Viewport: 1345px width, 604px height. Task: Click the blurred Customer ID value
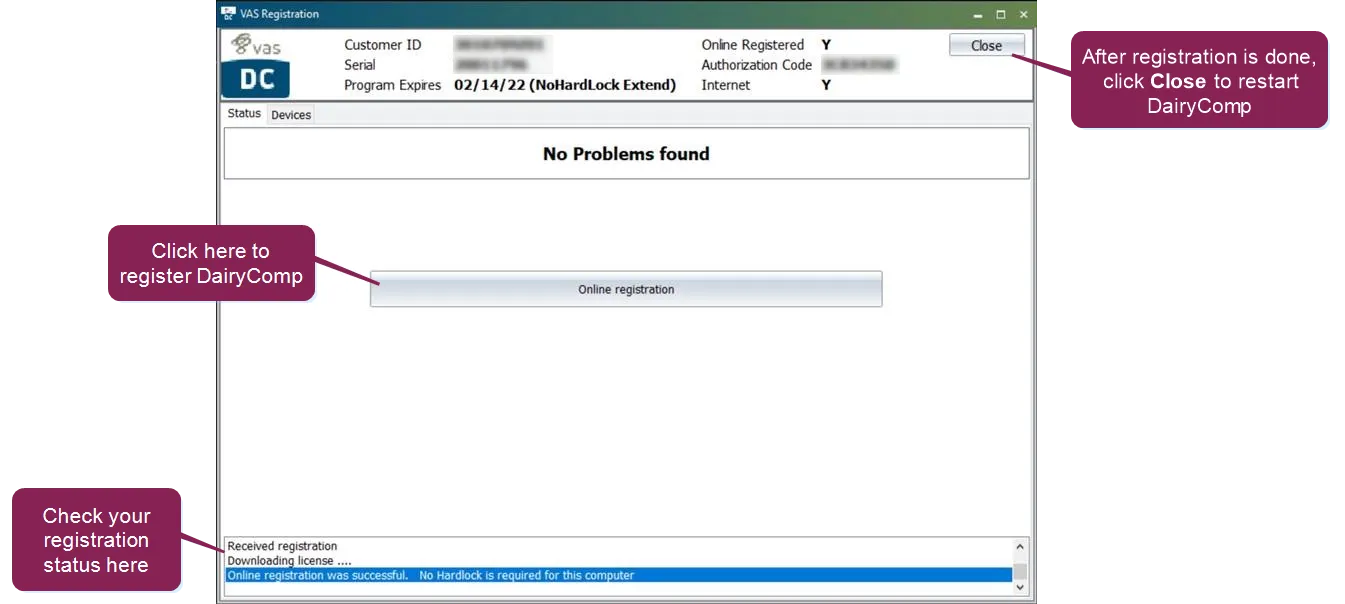(x=502, y=45)
